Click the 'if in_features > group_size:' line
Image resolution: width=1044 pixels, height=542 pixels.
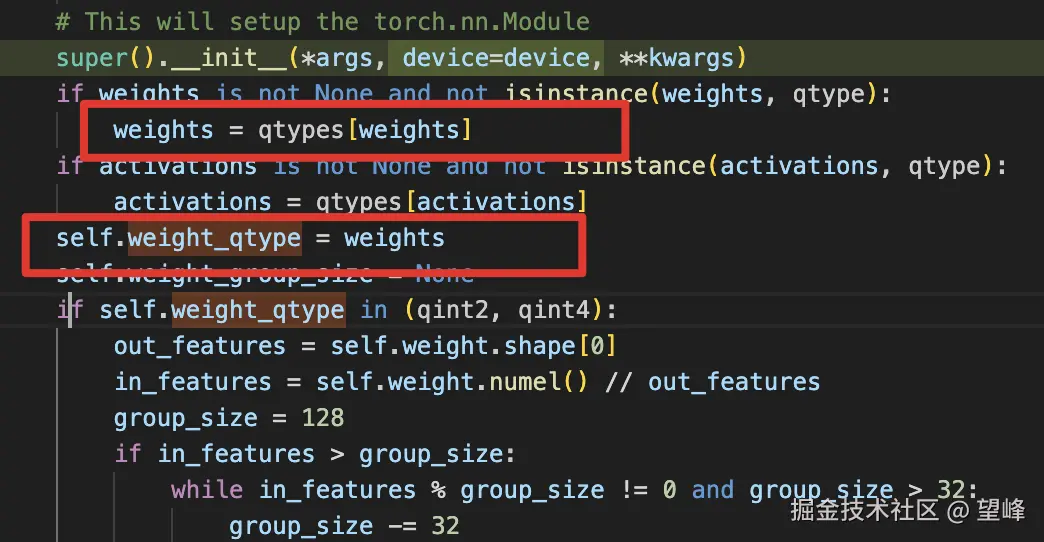click(314, 454)
